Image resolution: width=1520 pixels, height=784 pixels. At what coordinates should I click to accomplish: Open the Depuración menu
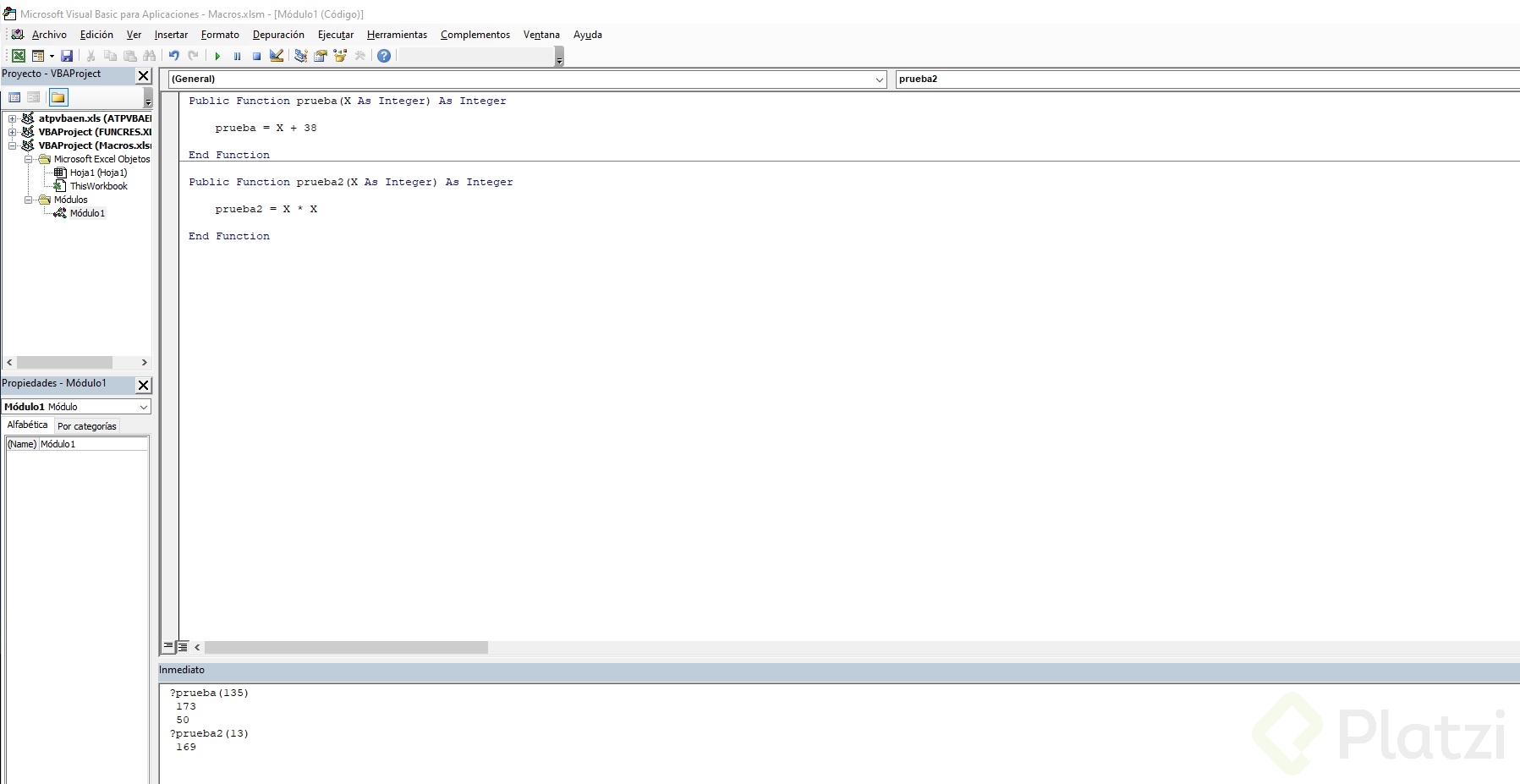point(278,35)
